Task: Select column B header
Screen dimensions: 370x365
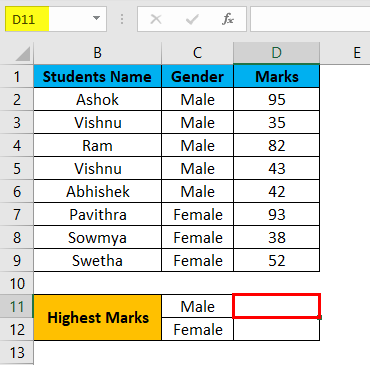Action: 97,53
